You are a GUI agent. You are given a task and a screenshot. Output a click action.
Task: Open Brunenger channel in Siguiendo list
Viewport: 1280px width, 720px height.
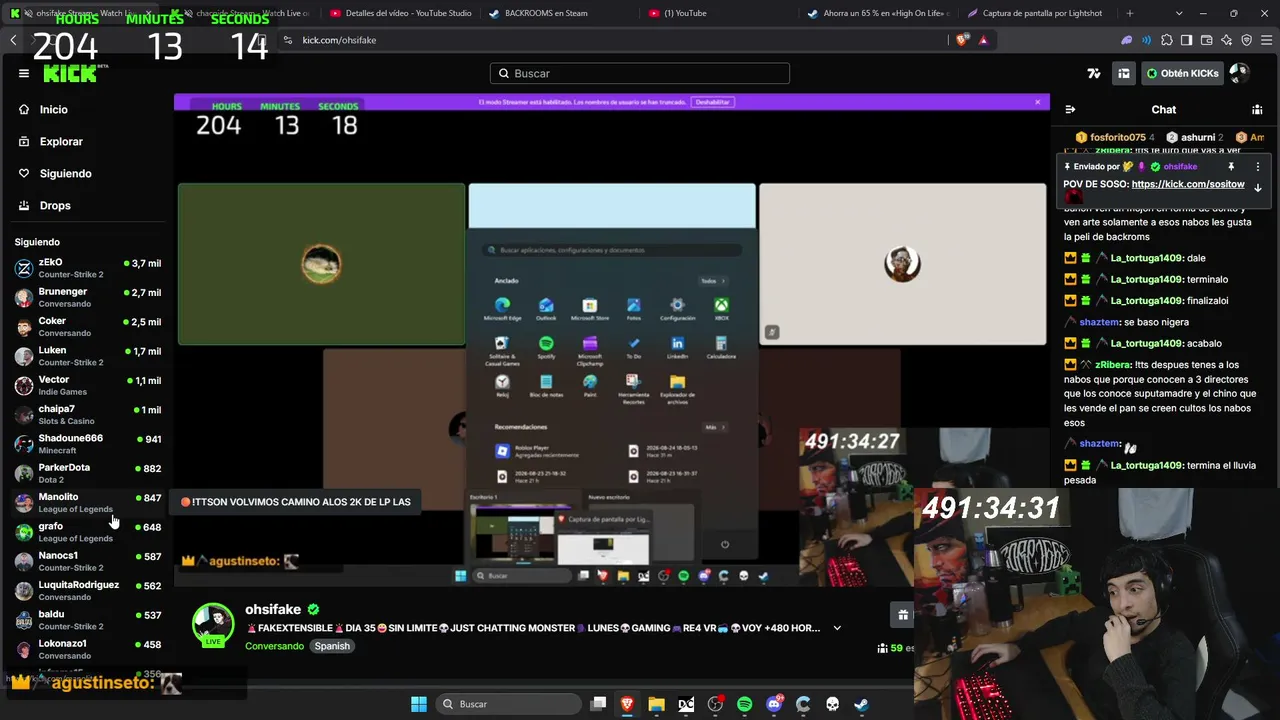click(x=88, y=297)
